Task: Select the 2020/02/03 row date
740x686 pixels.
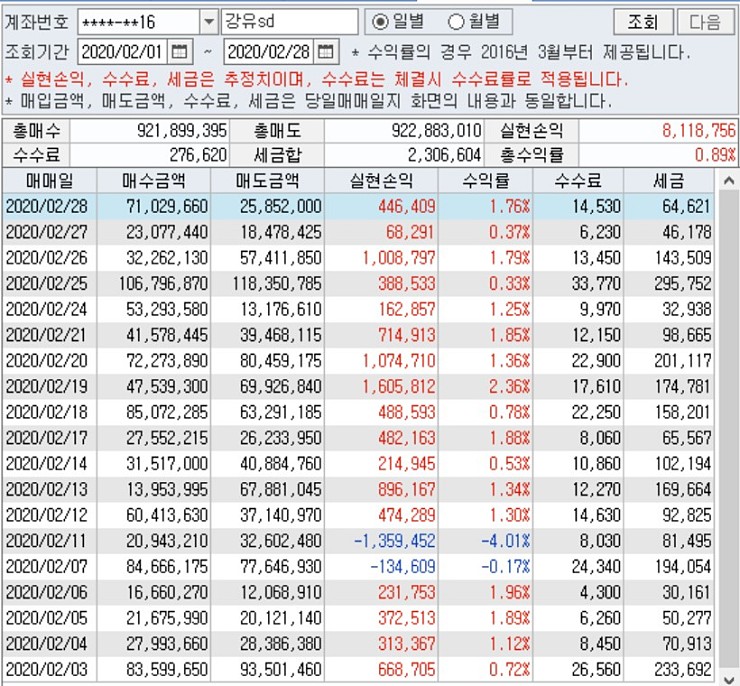Action: tap(47, 669)
